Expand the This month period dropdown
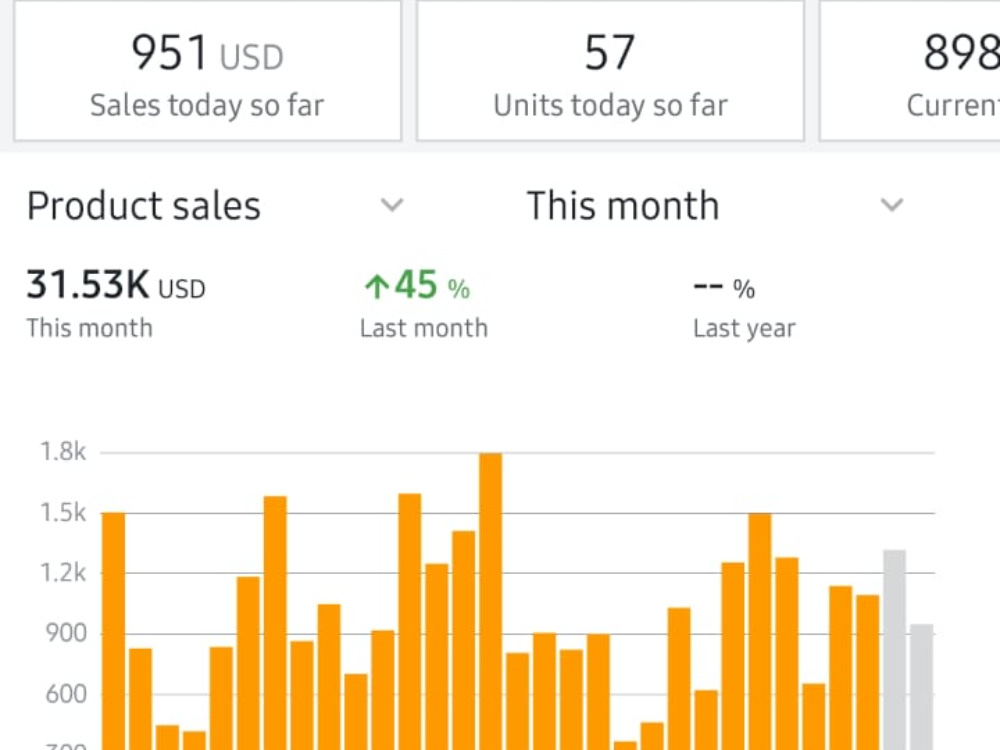1000x750 pixels. click(891, 205)
